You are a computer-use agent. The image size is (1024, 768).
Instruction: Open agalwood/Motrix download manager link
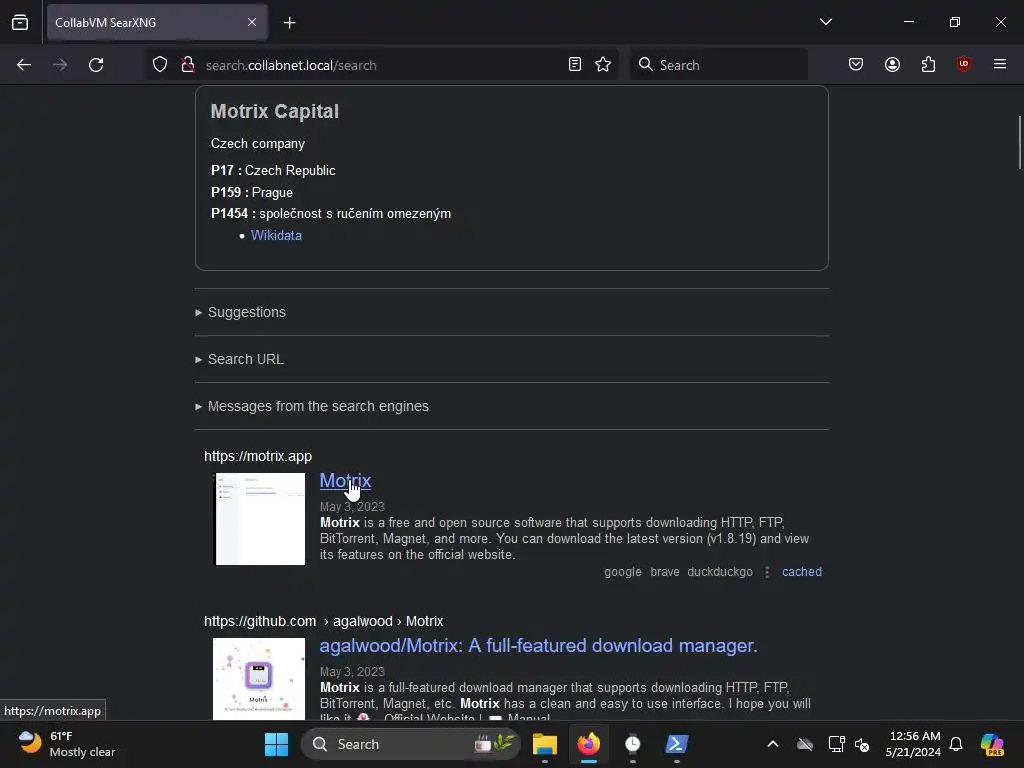coord(539,645)
